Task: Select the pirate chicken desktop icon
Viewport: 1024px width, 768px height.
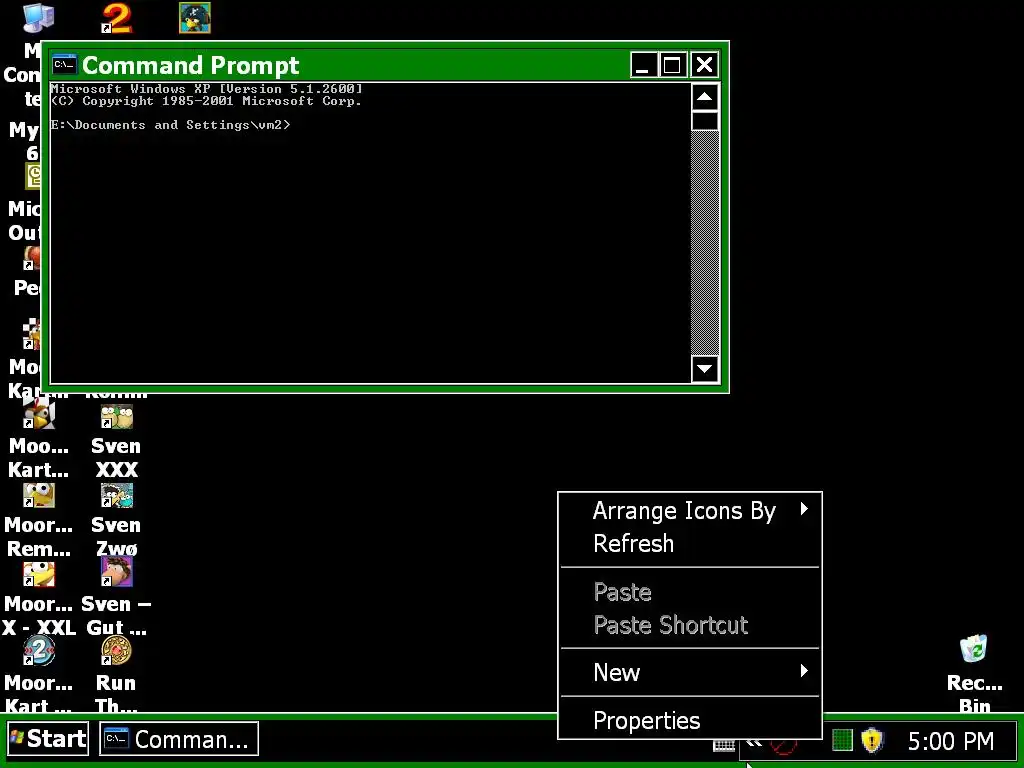Action: 195,18
